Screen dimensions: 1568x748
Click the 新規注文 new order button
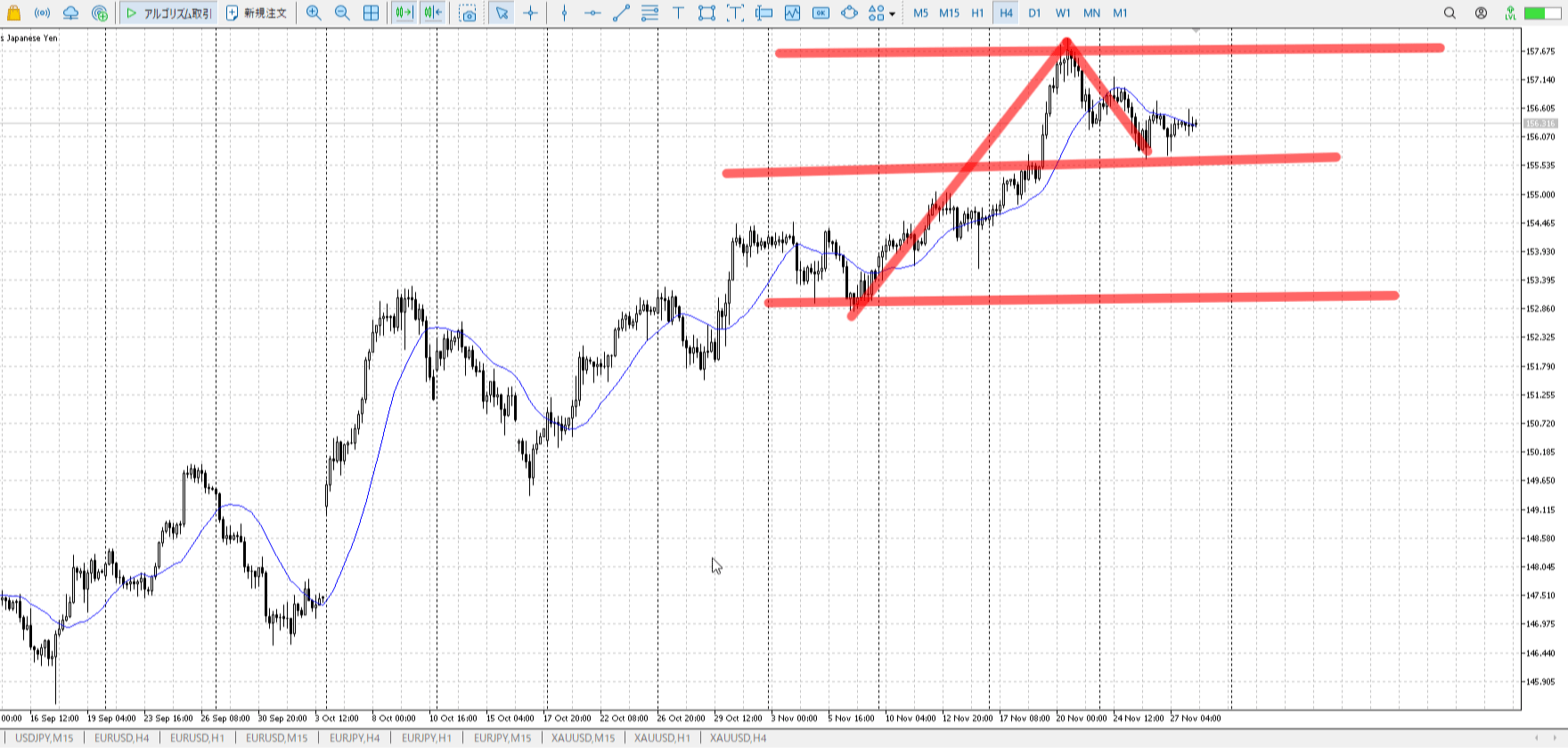point(257,12)
